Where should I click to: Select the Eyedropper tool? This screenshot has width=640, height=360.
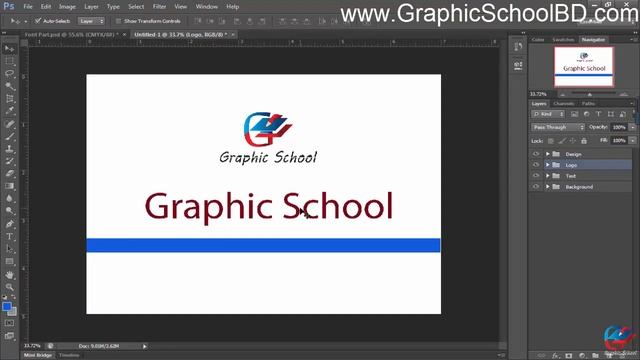(9, 111)
